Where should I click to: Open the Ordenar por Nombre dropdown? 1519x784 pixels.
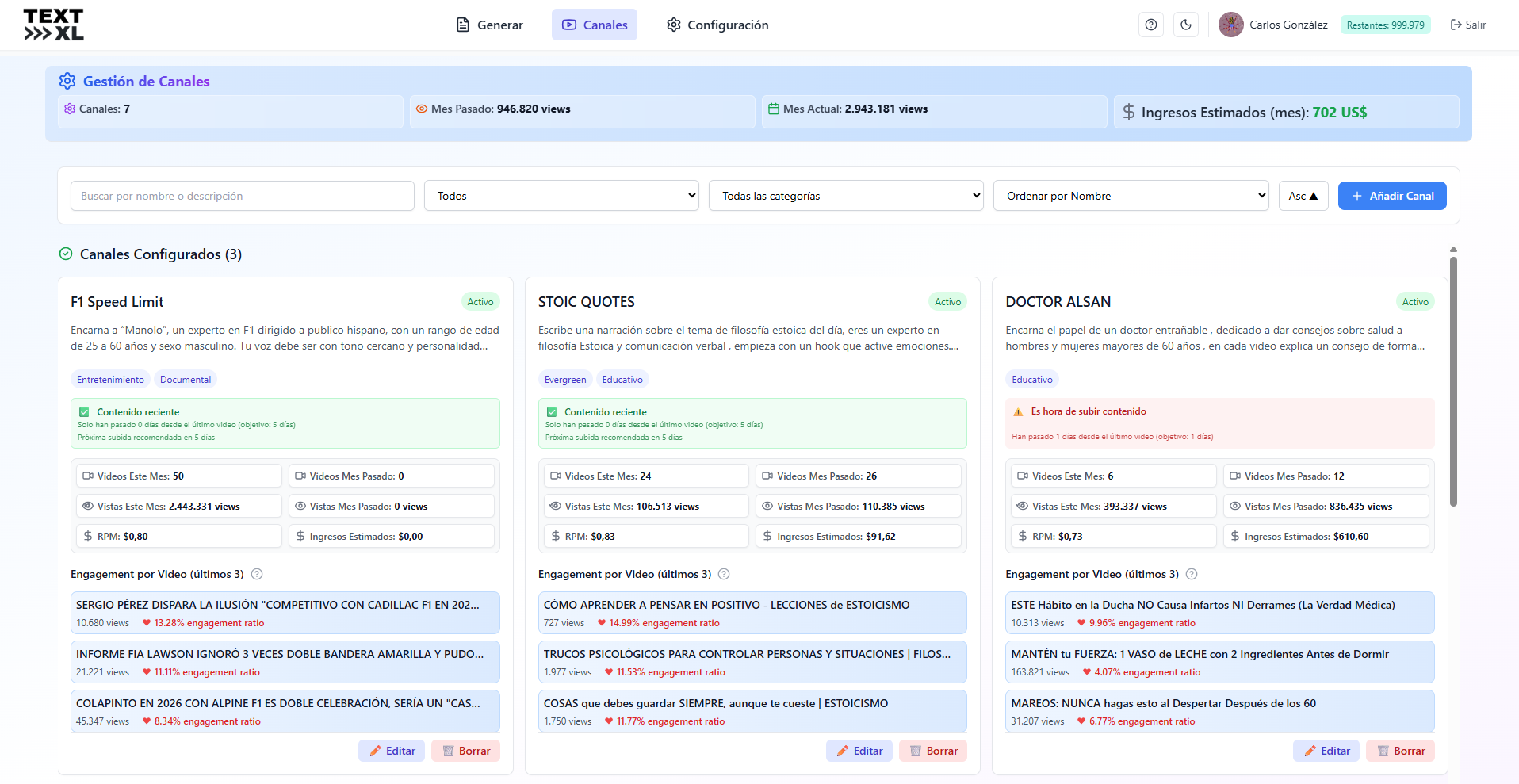tap(1131, 196)
